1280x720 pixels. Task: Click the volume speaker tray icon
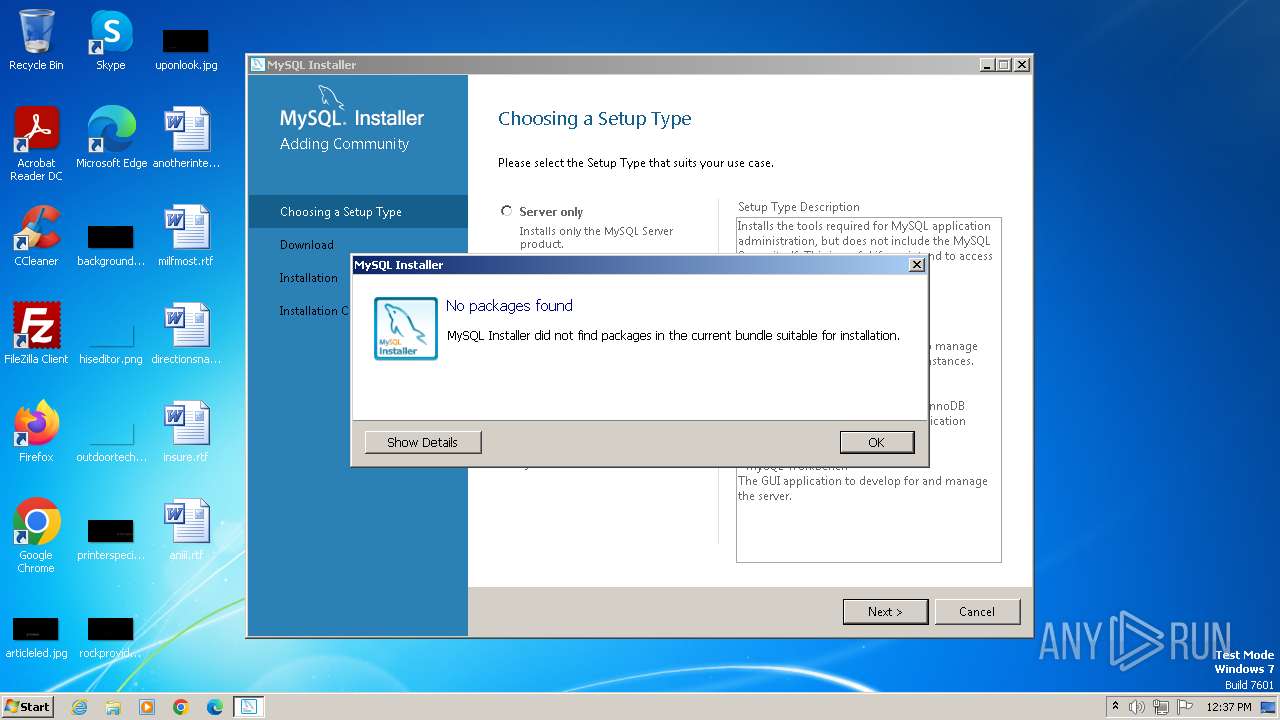click(1137, 707)
